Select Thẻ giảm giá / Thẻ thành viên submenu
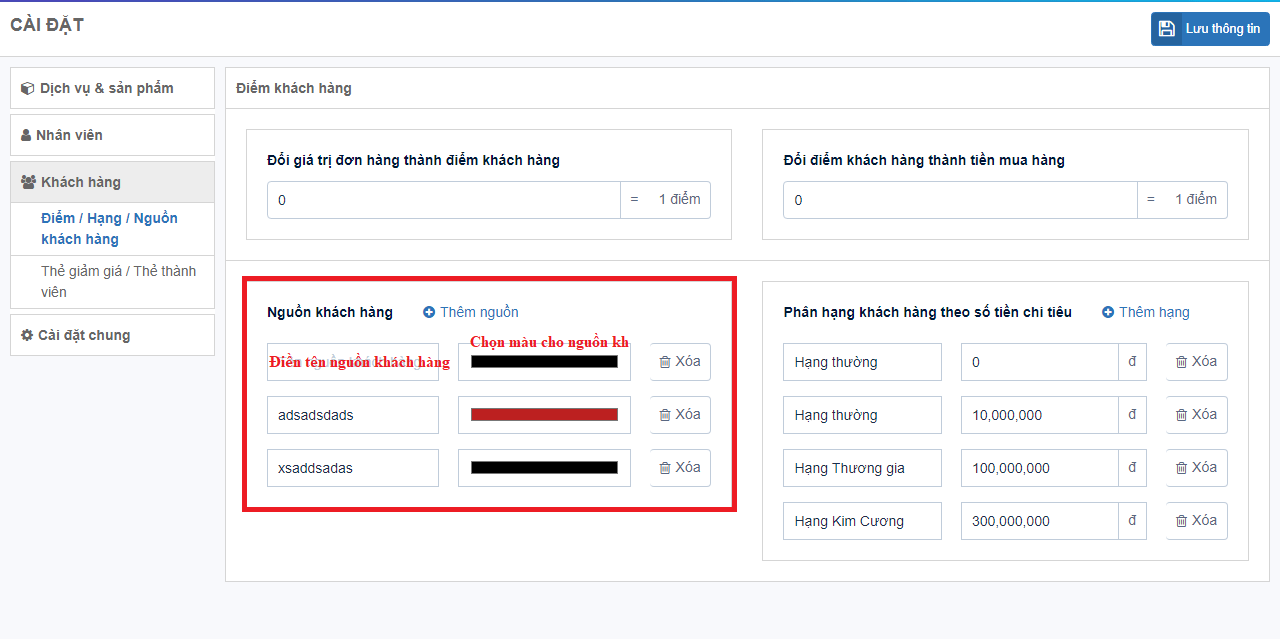The height and width of the screenshot is (639, 1280). point(118,281)
